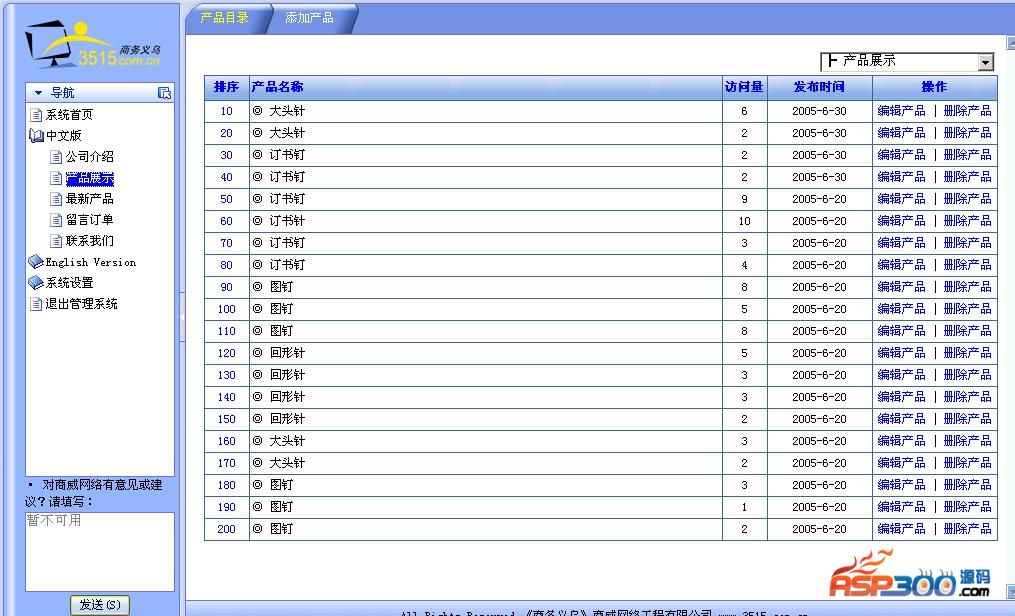Viewport: 1015px width, 616px height.
Task: Click the open book icon beside 中文版
Action: (x=36, y=136)
